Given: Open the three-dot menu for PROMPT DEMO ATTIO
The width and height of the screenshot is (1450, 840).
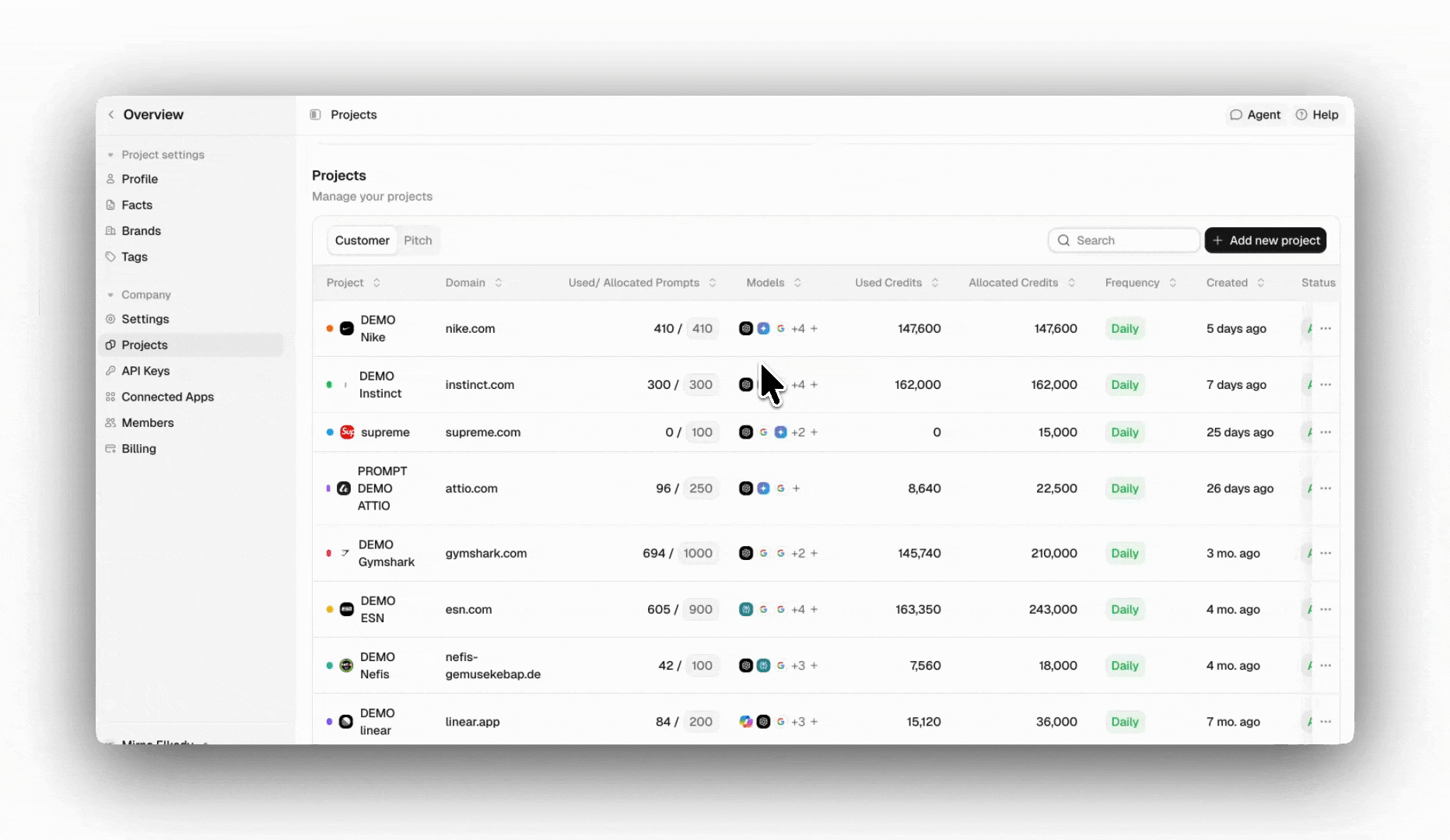Looking at the screenshot, I should (x=1326, y=488).
